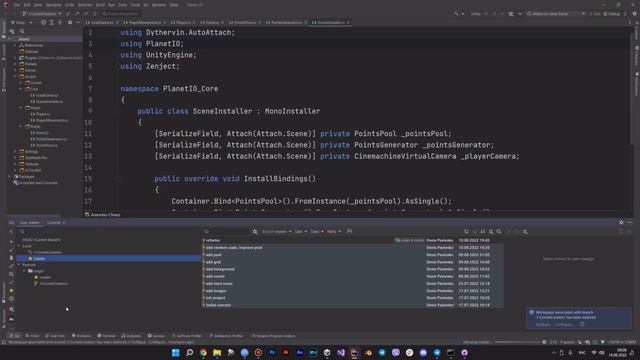The width and height of the screenshot is (640, 360).
Task: Open Attach to Unity Editor configuration dropdown
Action: pos(556,14)
